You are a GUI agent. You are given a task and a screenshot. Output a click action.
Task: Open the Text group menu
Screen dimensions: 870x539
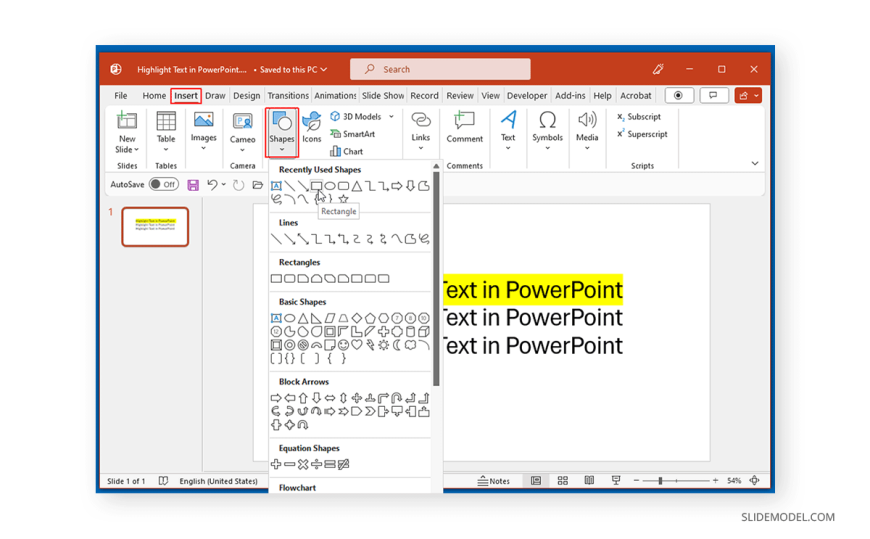pos(508,131)
